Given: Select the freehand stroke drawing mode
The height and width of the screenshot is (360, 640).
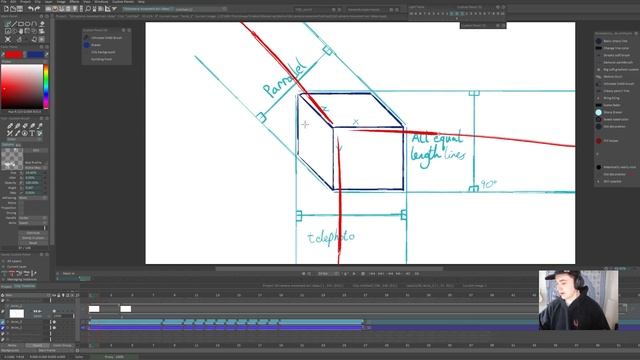Looking at the screenshot, I should click(7, 24).
